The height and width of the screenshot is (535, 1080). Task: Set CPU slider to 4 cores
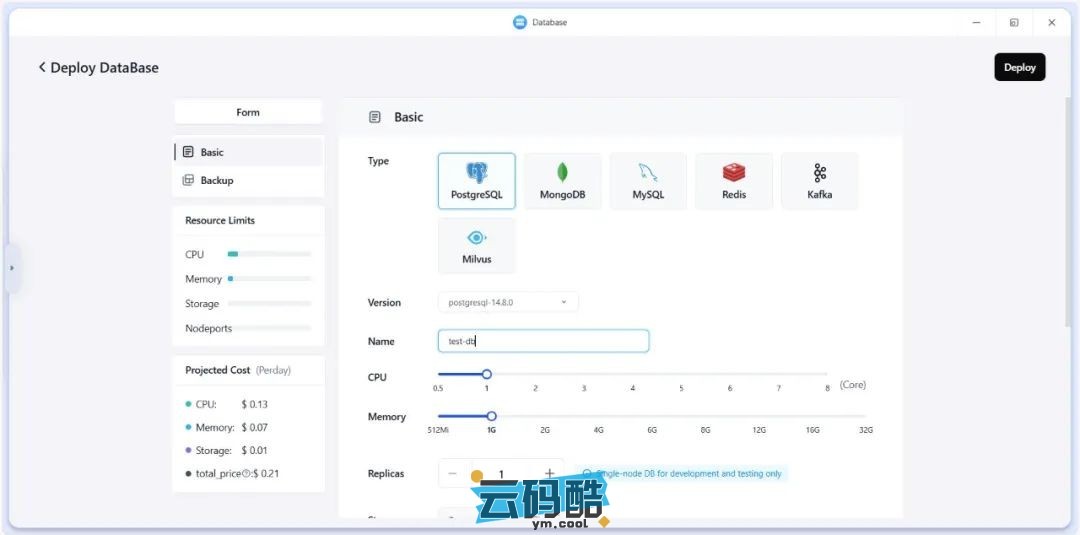tap(633, 374)
